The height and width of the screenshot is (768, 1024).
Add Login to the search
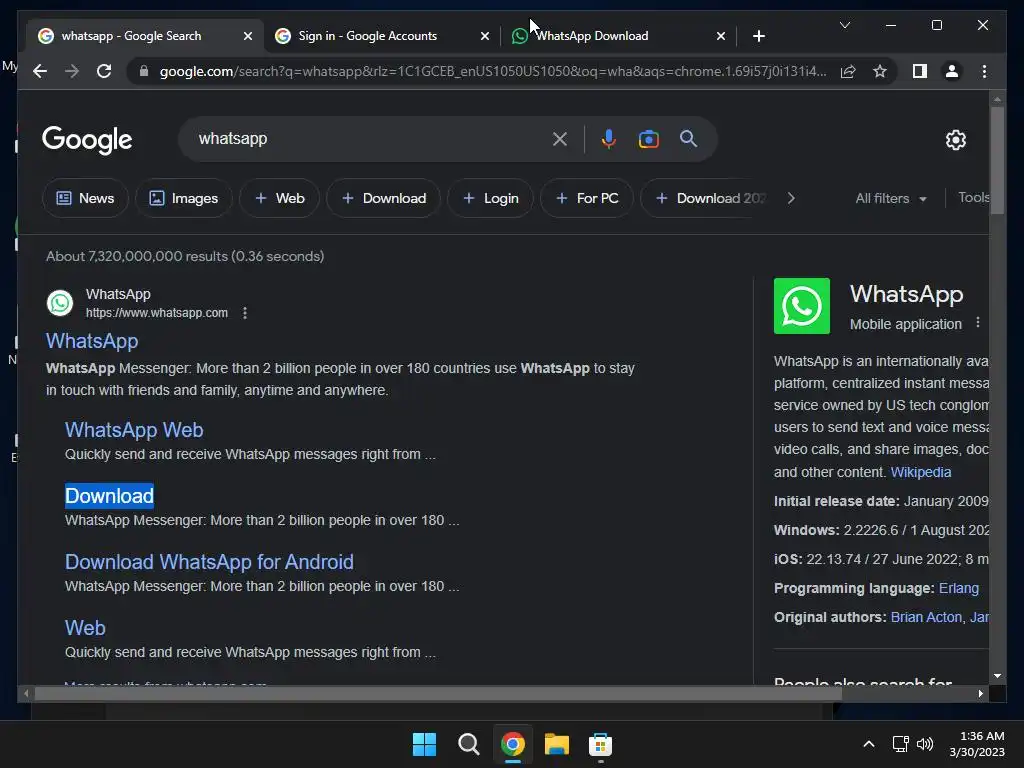click(x=490, y=198)
